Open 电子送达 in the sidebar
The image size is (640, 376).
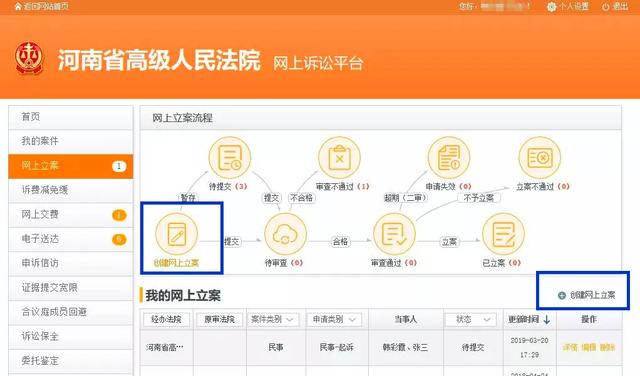pyautogui.click(x=71, y=239)
